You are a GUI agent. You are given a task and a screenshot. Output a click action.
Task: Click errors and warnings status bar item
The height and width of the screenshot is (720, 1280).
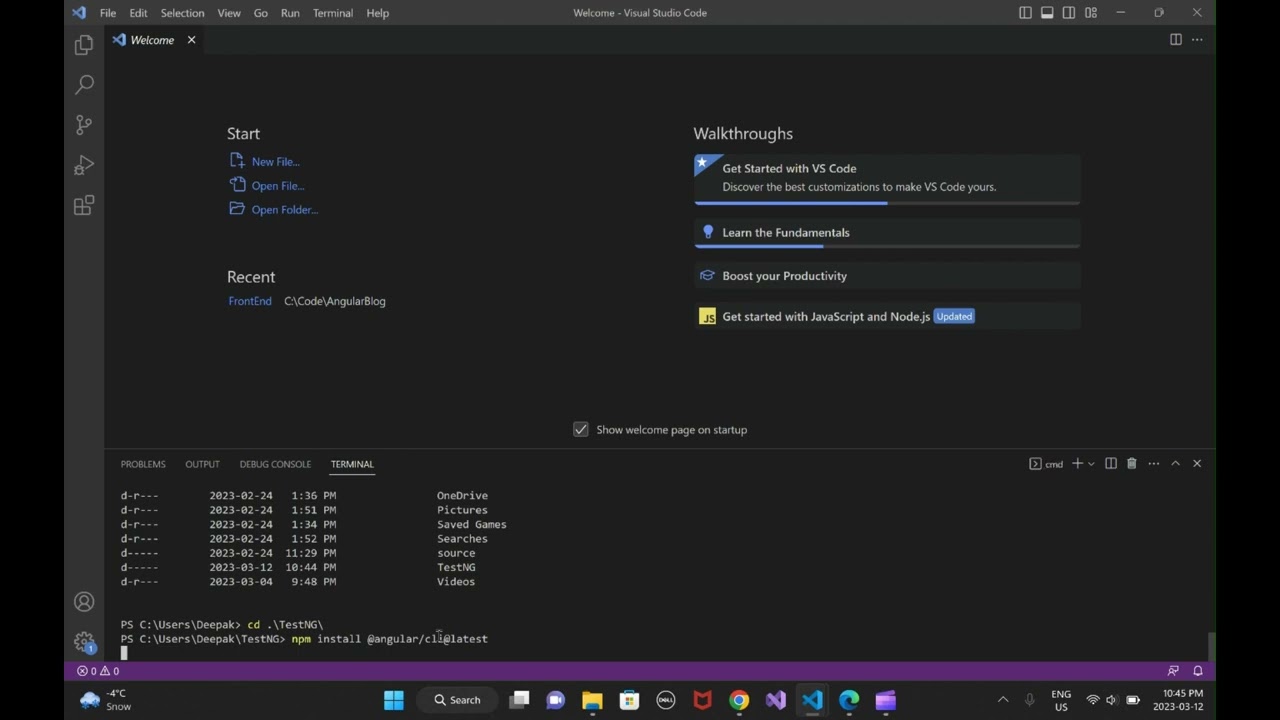tap(98, 671)
